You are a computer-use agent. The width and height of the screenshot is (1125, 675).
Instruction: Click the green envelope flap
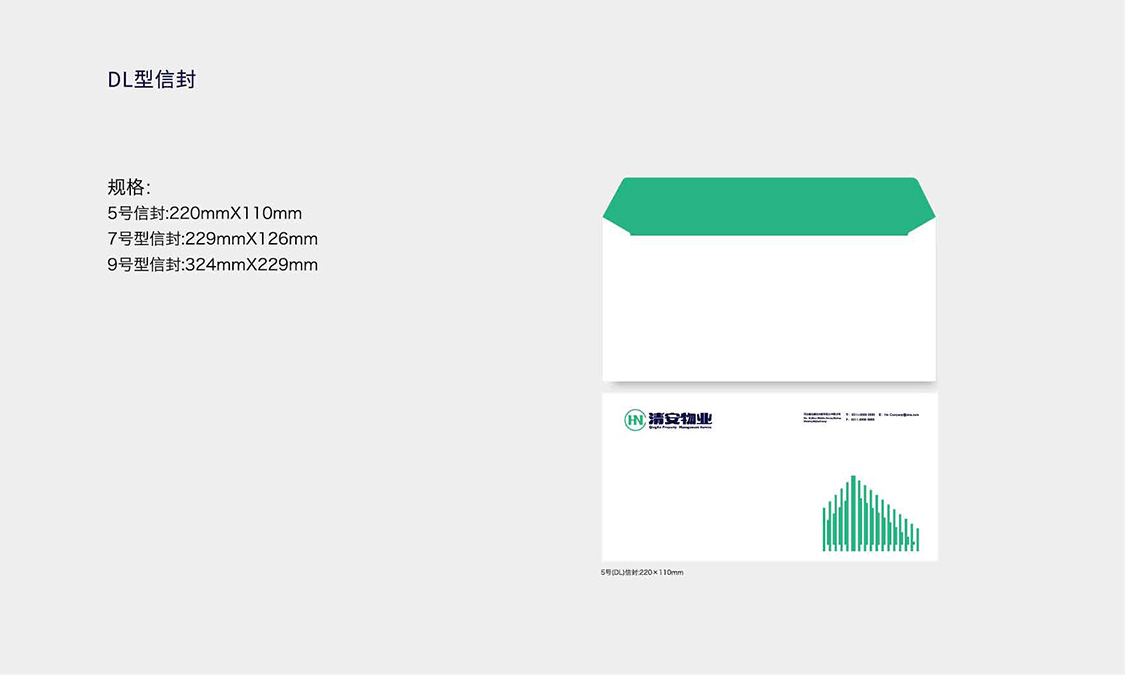[x=768, y=205]
